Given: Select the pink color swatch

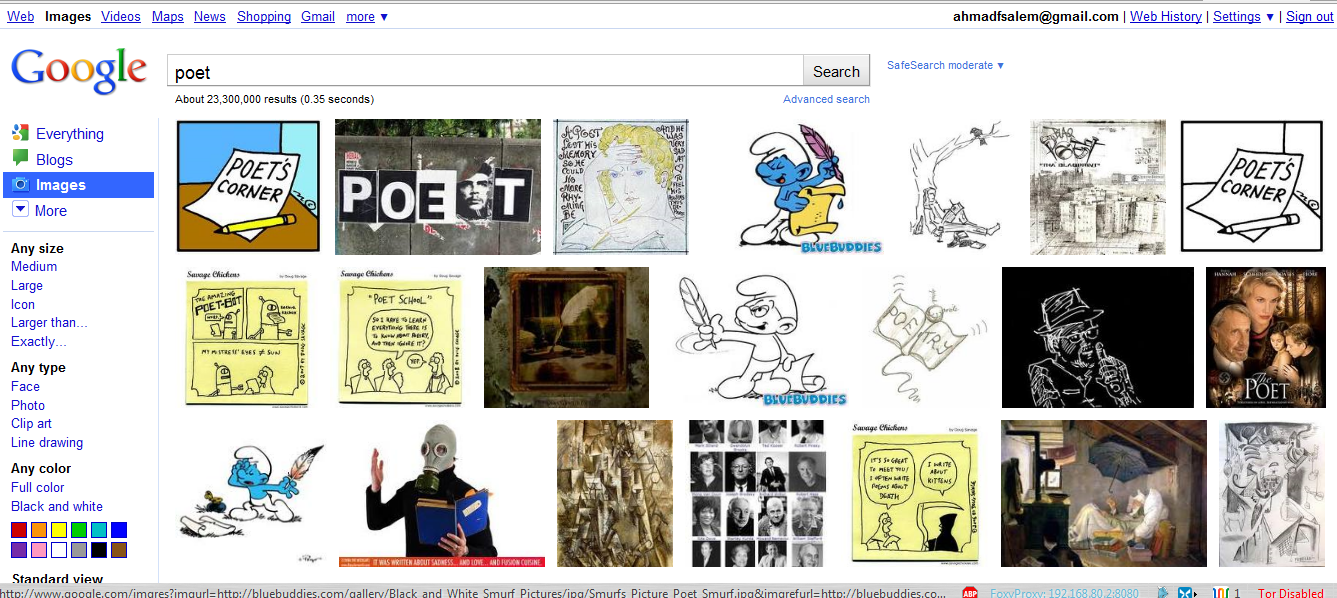Looking at the screenshot, I should click(x=39, y=550).
